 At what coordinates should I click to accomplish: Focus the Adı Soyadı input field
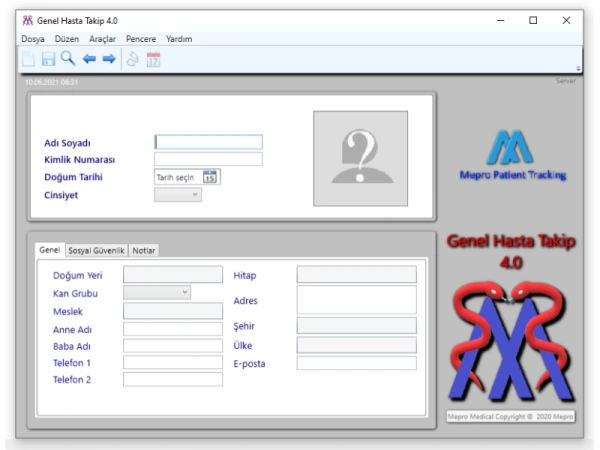(208, 142)
